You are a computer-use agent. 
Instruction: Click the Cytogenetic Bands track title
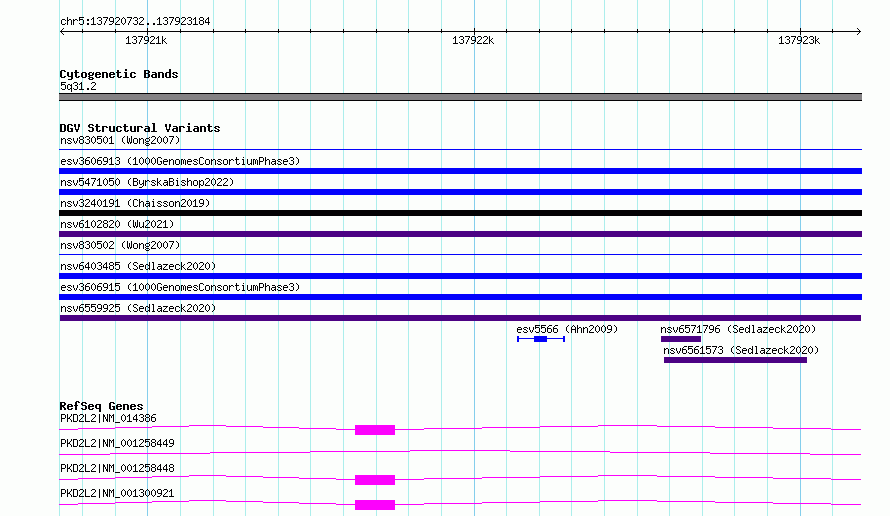point(119,74)
